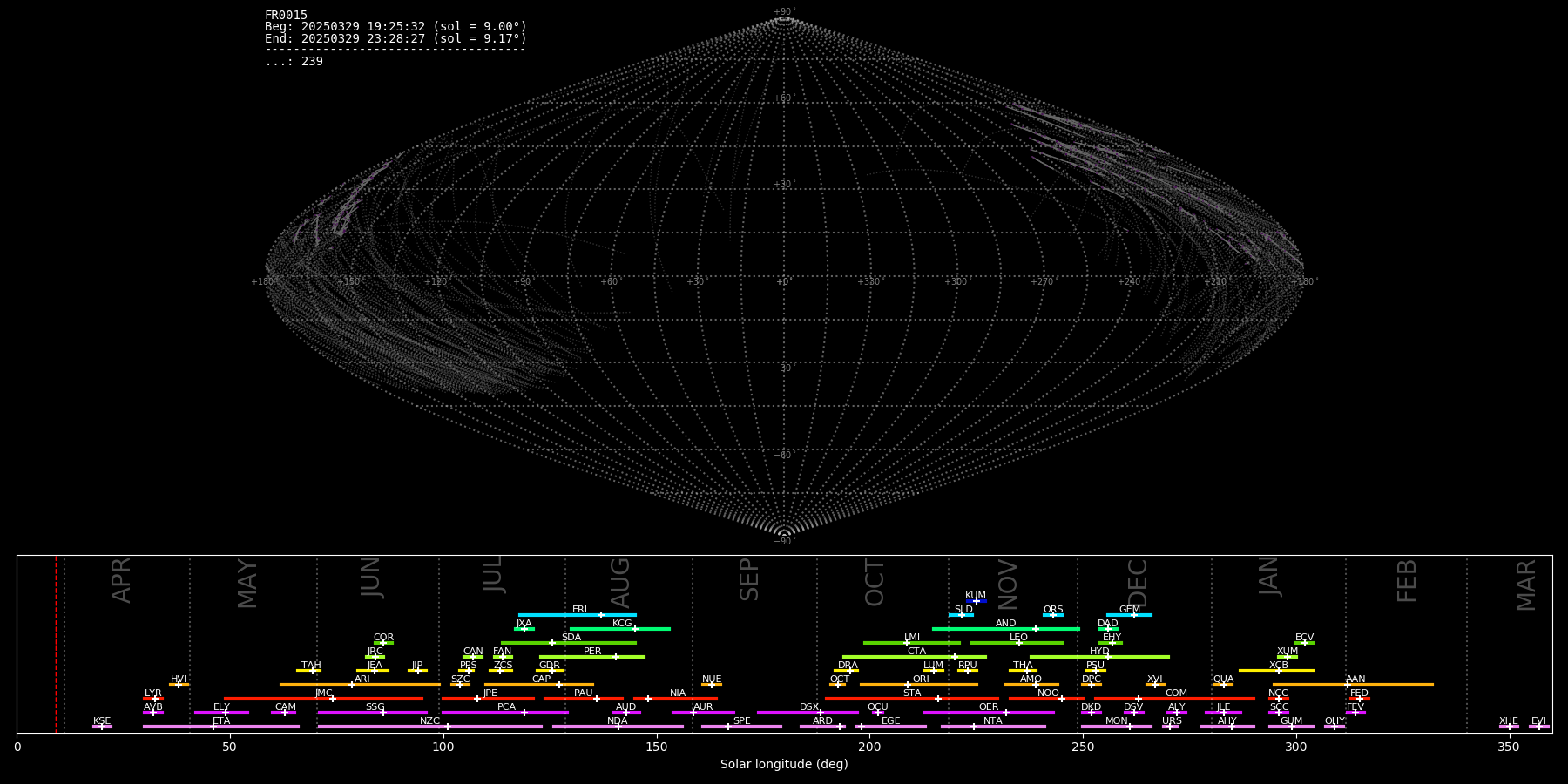Select the ETA shower label

click(221, 720)
